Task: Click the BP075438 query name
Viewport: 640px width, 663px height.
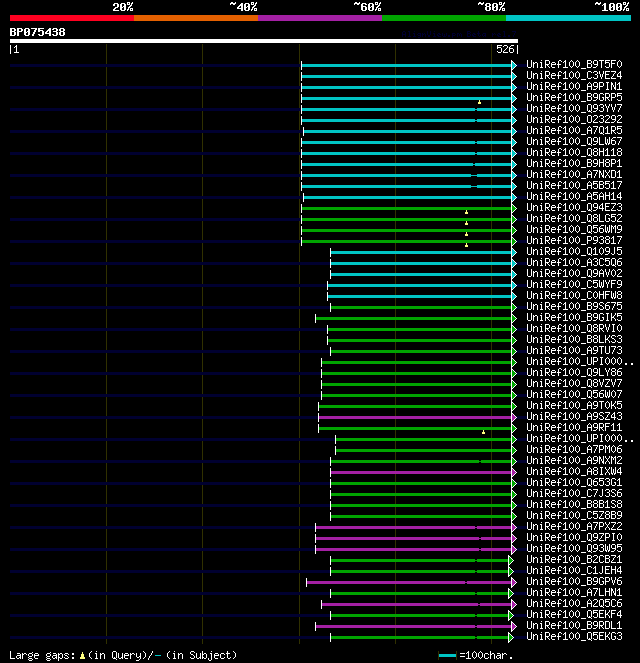Action: (37, 32)
